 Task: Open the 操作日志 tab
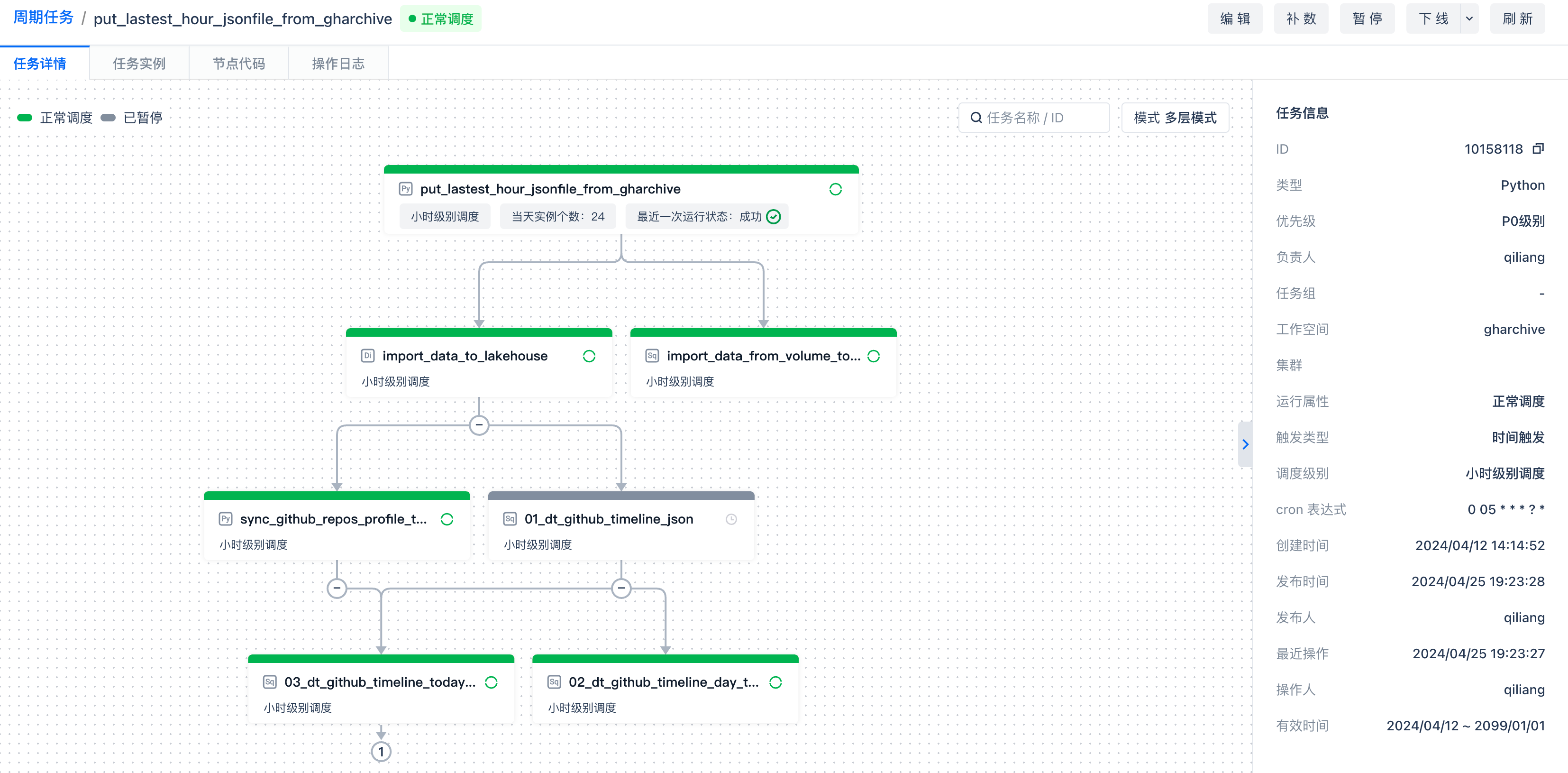pyautogui.click(x=338, y=64)
